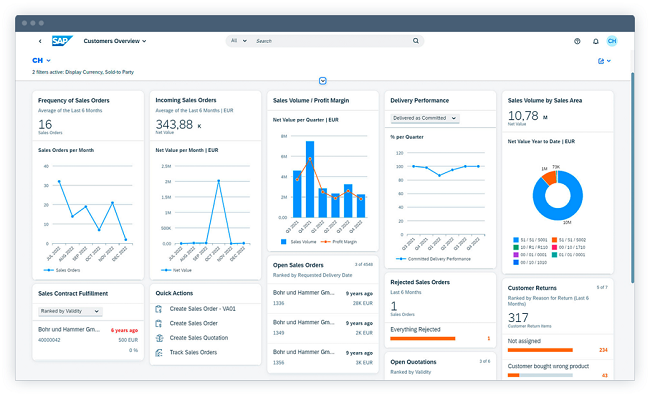The image size is (650, 395).
Task: Open the Delivered as Committed dropdown
Action: (425, 118)
